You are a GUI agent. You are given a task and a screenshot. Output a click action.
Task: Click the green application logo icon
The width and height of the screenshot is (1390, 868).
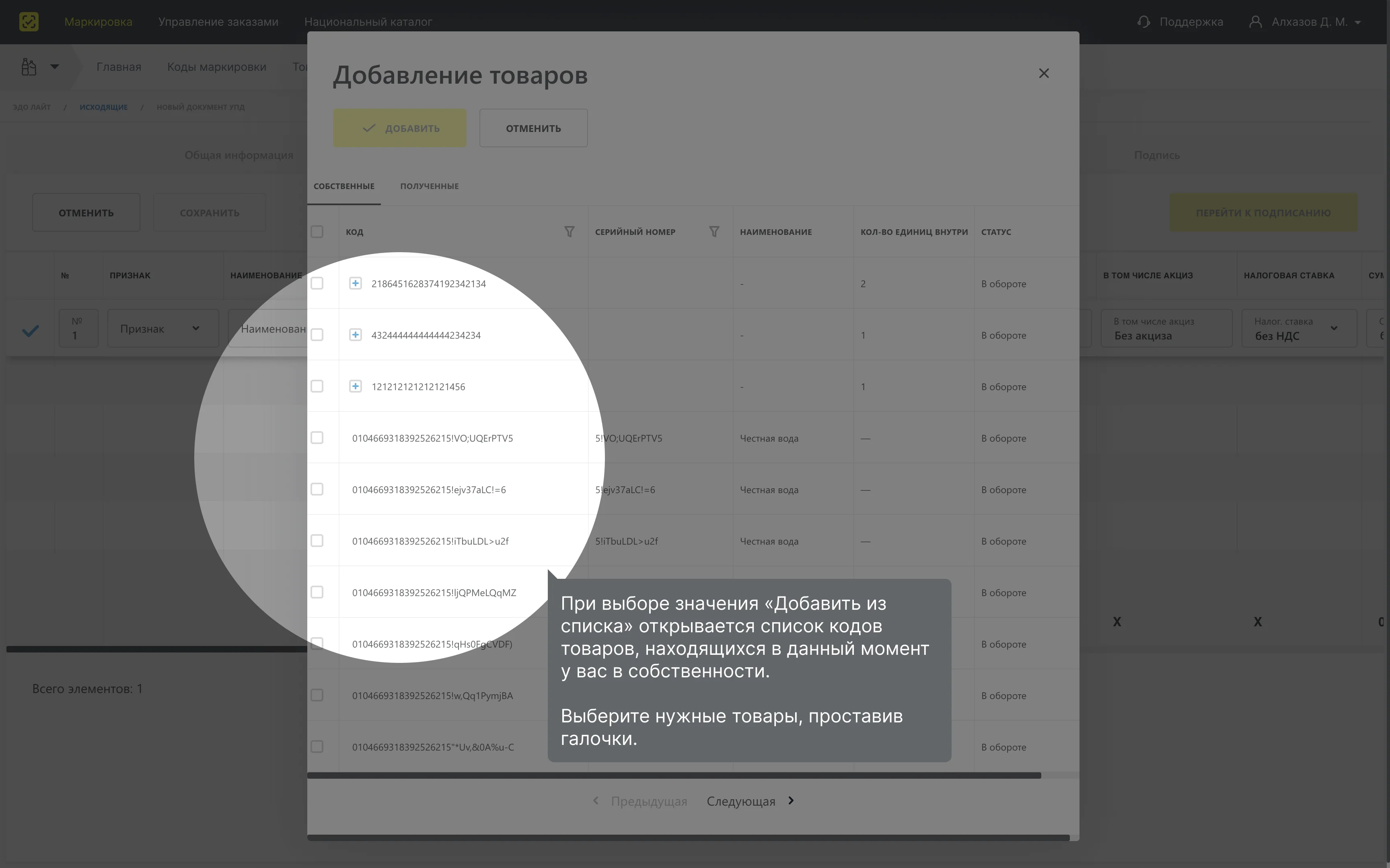click(x=29, y=22)
